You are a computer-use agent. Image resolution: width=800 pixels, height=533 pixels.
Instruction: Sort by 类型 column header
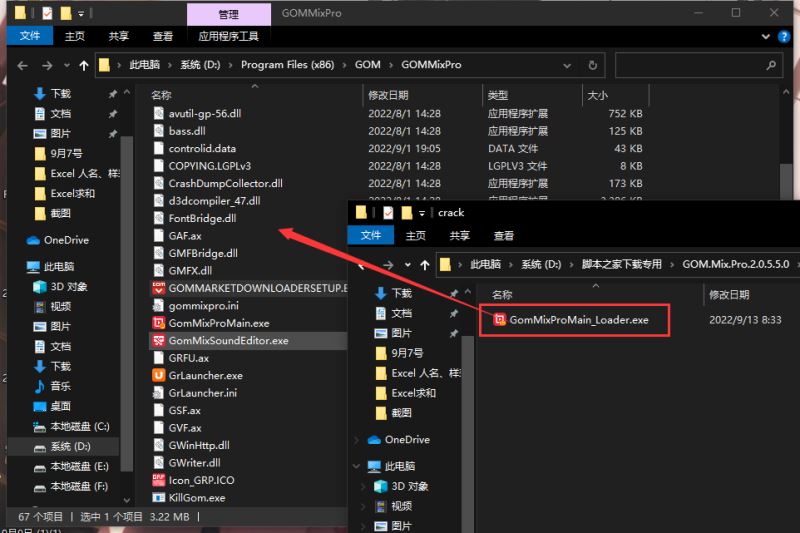point(532,95)
